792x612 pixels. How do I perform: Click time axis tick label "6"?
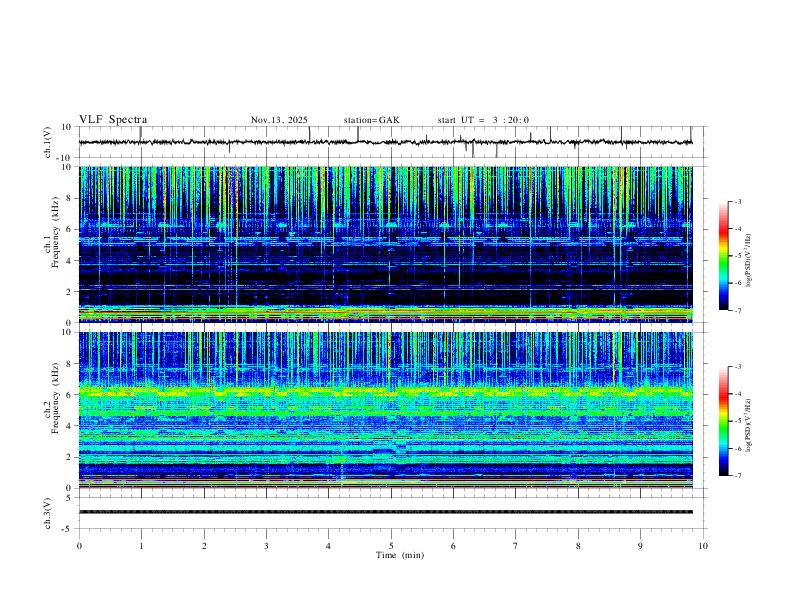click(x=454, y=546)
